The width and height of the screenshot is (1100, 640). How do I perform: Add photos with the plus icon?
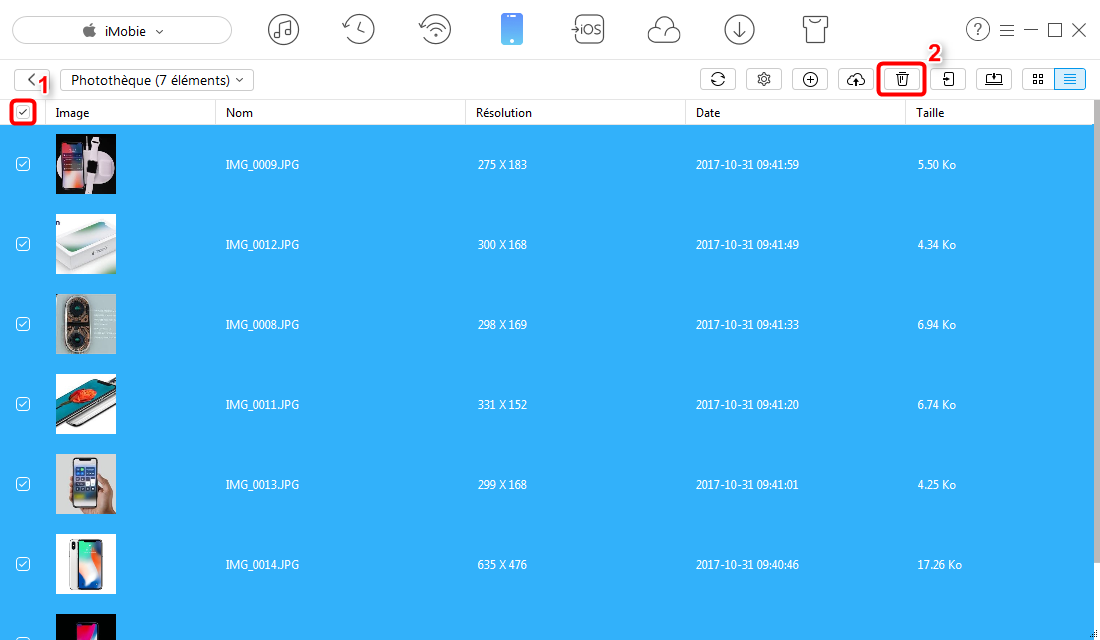point(810,79)
